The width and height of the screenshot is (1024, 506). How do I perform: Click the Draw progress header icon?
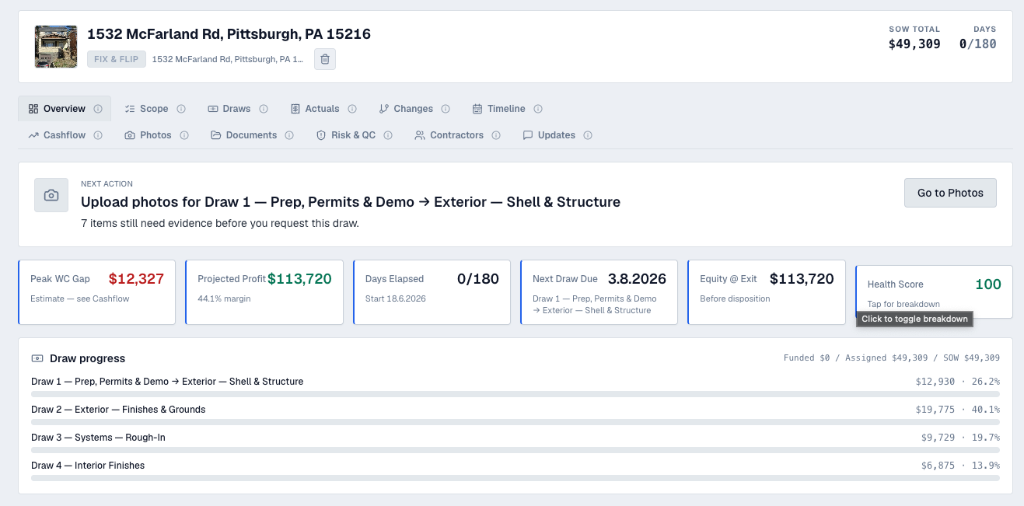point(37,358)
